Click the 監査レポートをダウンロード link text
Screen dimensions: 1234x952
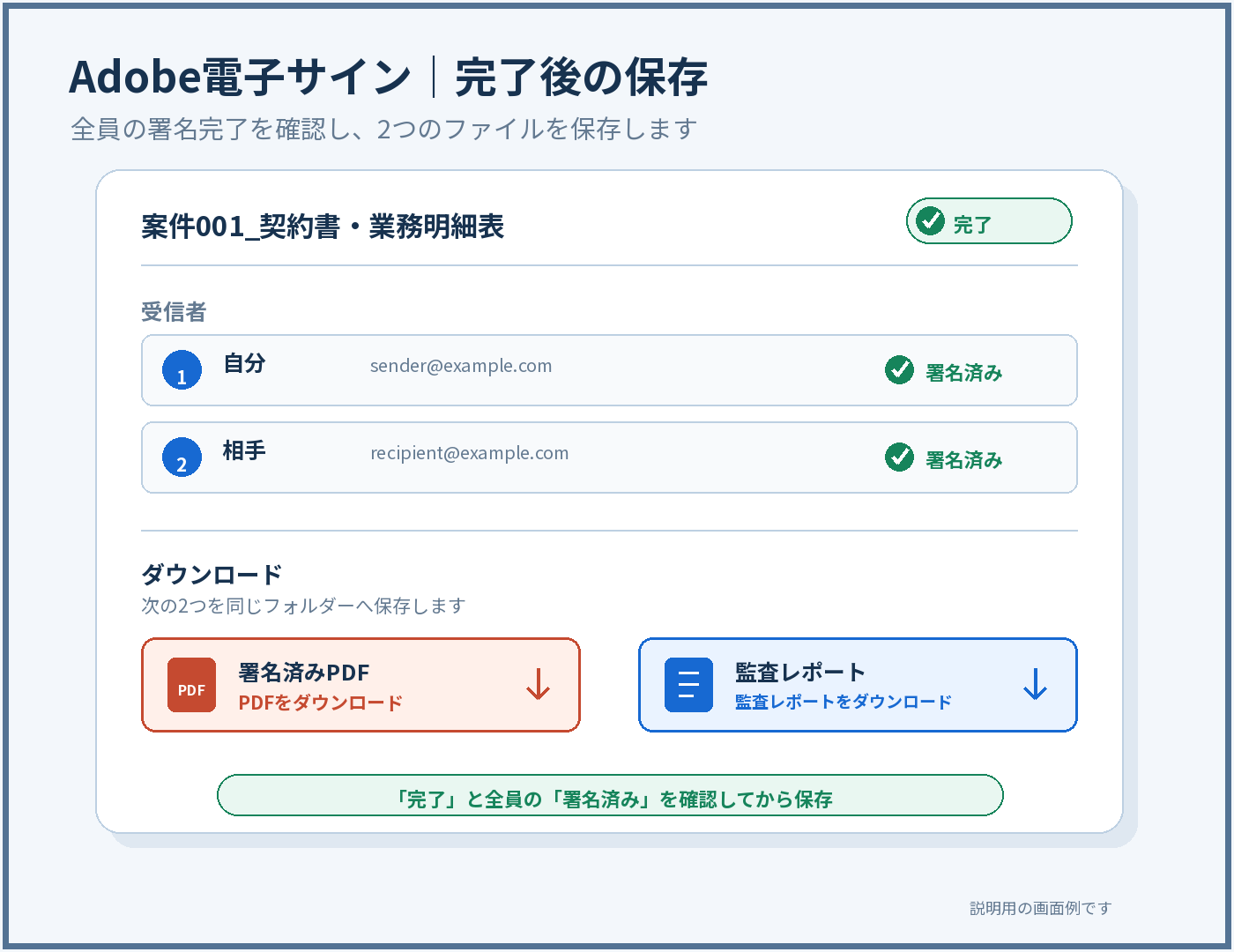point(844,702)
